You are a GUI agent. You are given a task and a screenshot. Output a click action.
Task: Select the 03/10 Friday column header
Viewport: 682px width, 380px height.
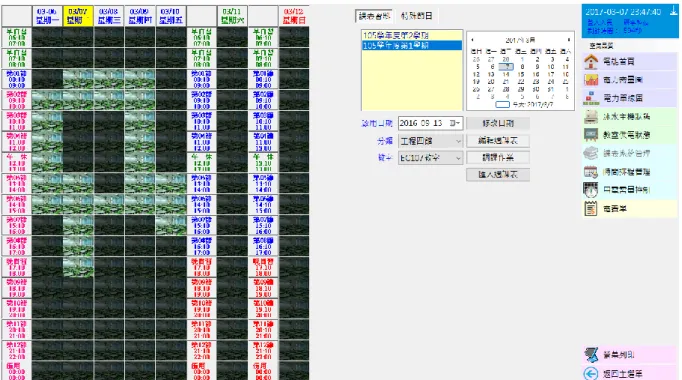[171, 16]
